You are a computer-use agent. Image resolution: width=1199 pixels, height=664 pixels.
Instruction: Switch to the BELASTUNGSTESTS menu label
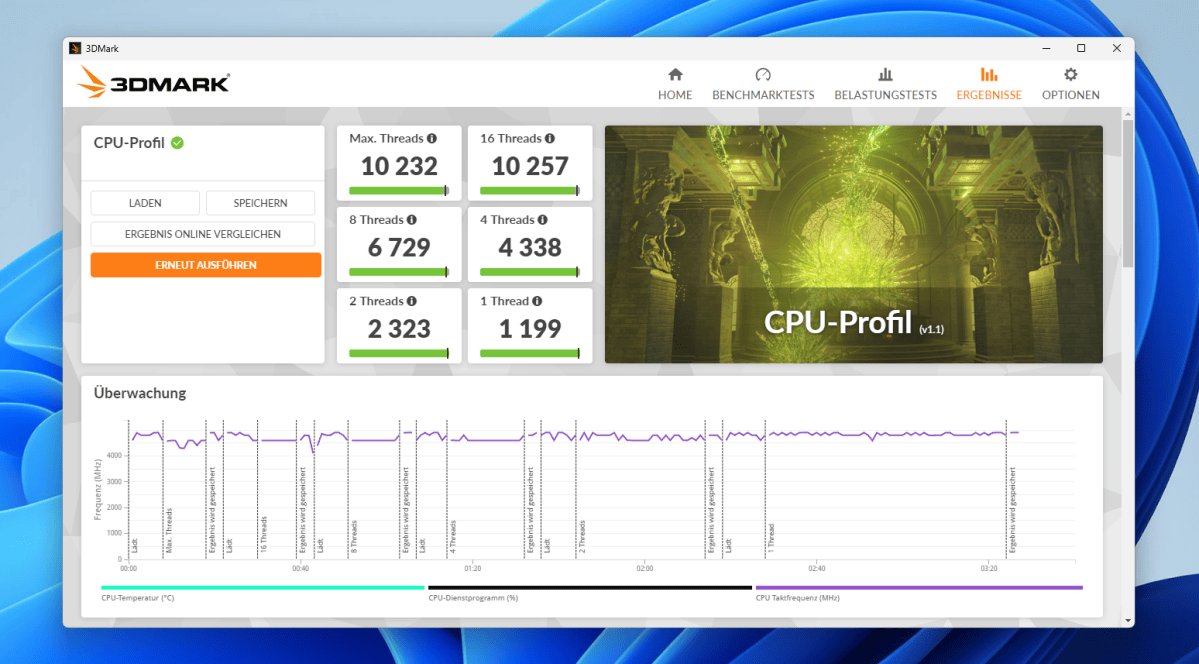pos(885,95)
